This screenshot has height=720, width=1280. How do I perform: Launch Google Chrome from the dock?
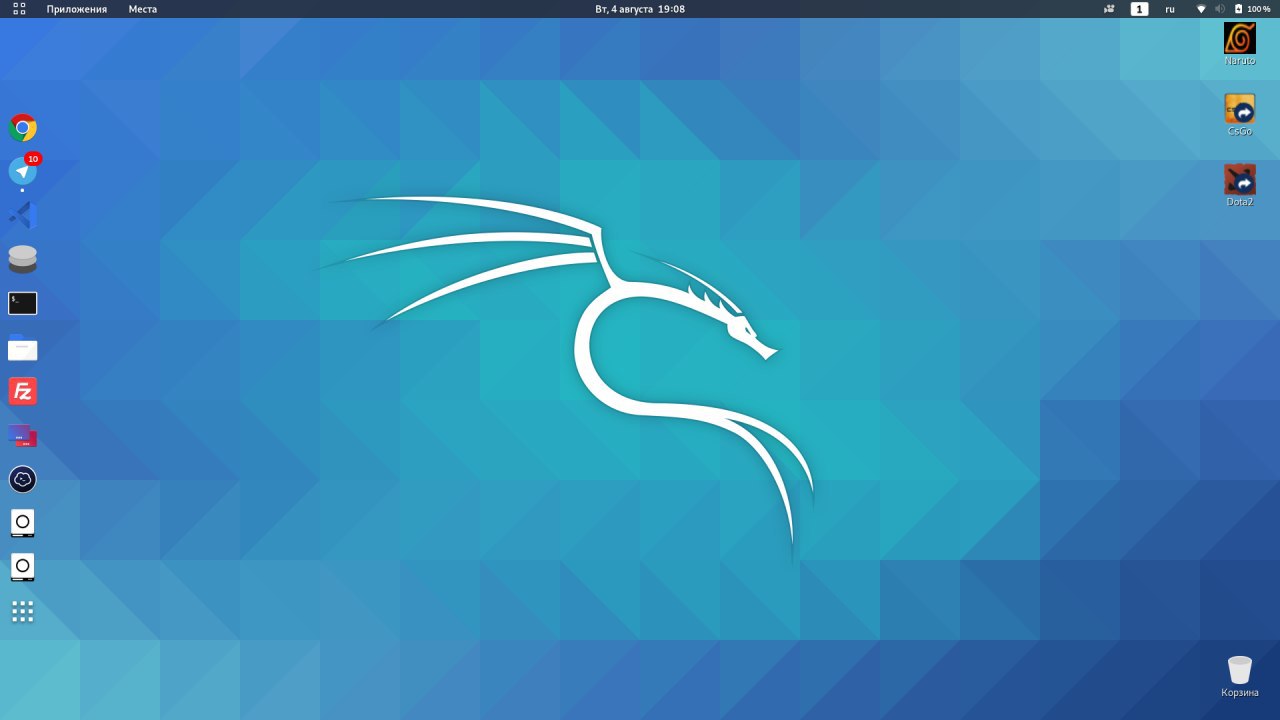pos(23,128)
